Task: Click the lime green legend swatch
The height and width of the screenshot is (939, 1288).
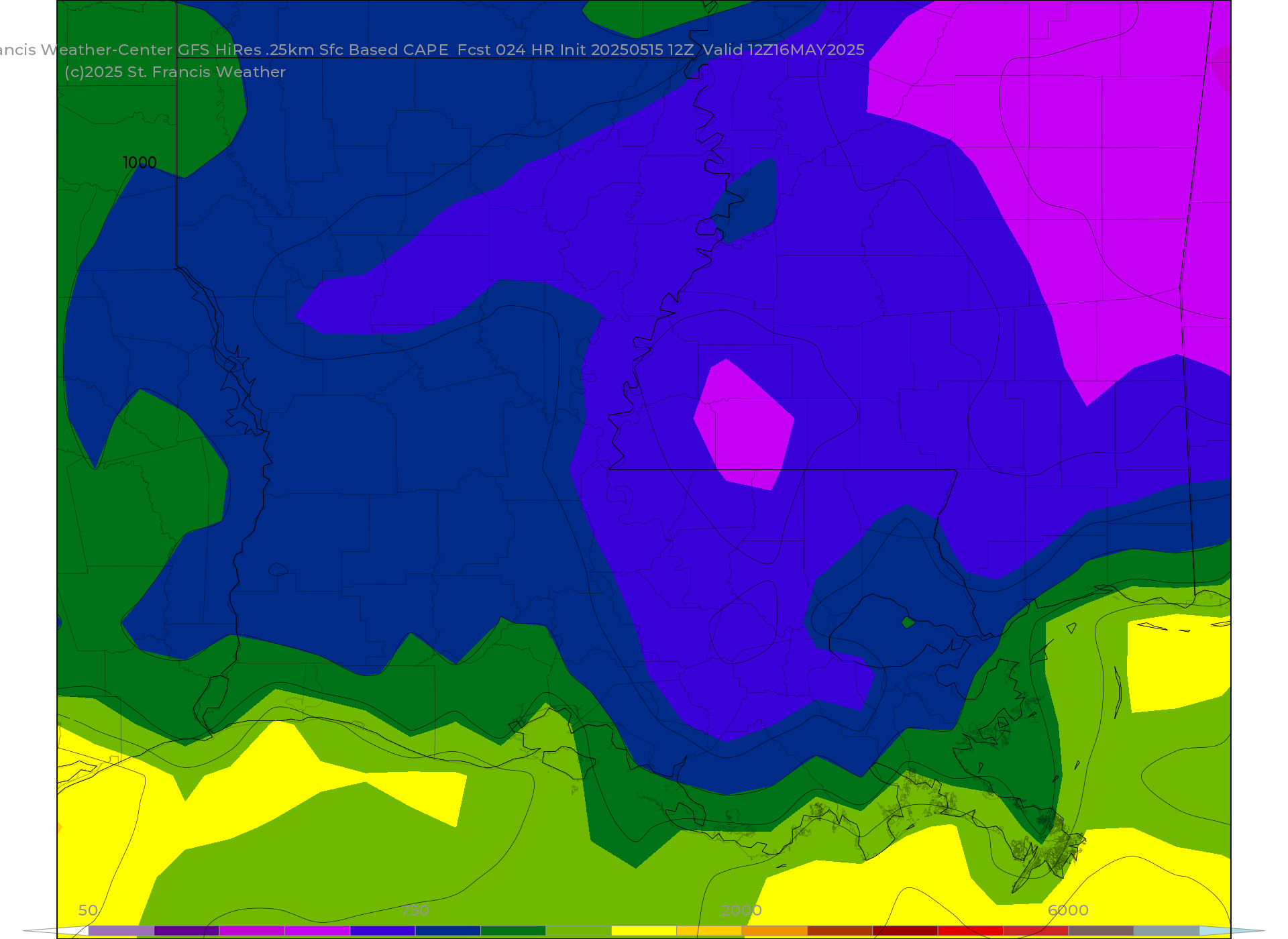Action: (x=579, y=931)
